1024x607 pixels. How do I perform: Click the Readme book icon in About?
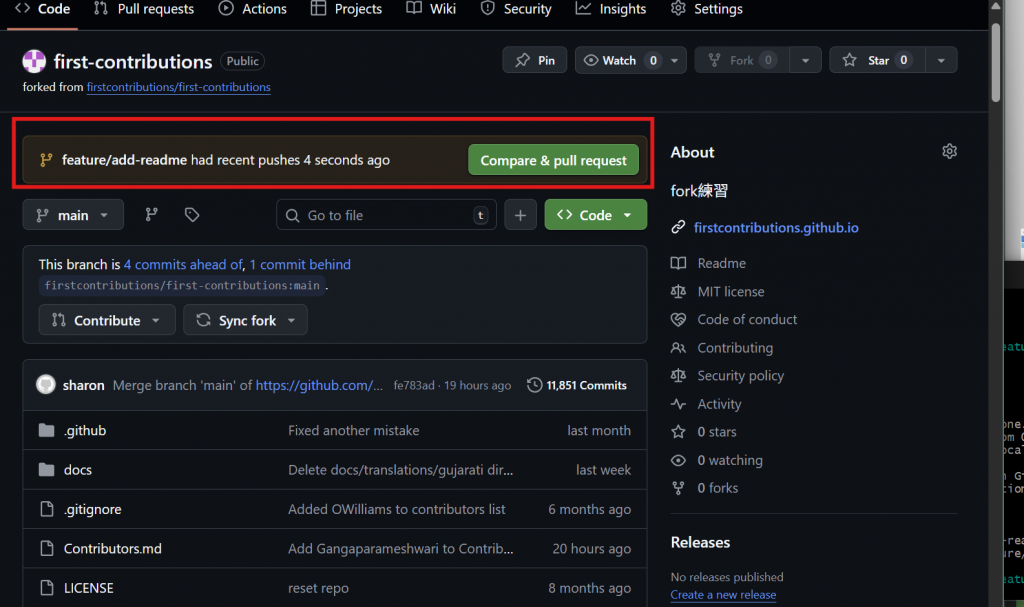(x=678, y=263)
